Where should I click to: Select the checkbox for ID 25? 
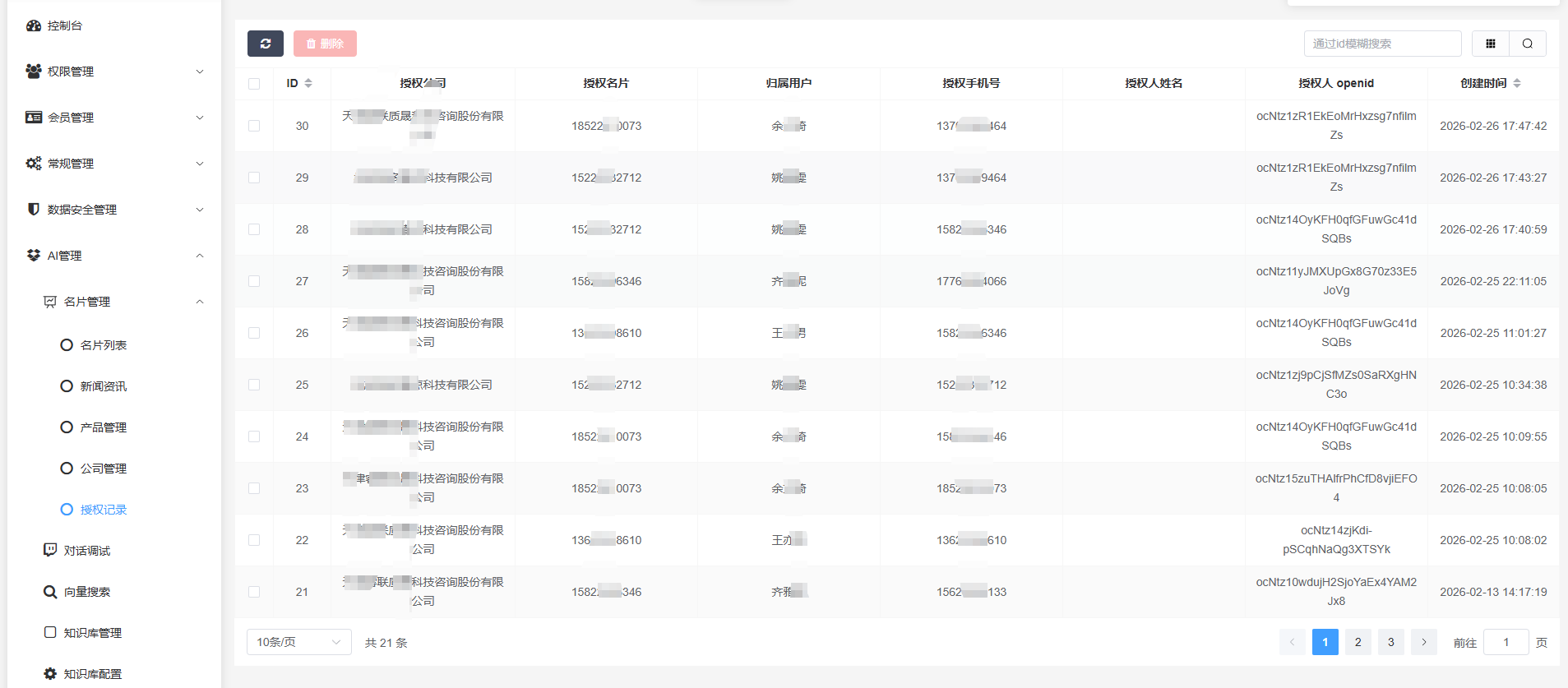[254, 385]
